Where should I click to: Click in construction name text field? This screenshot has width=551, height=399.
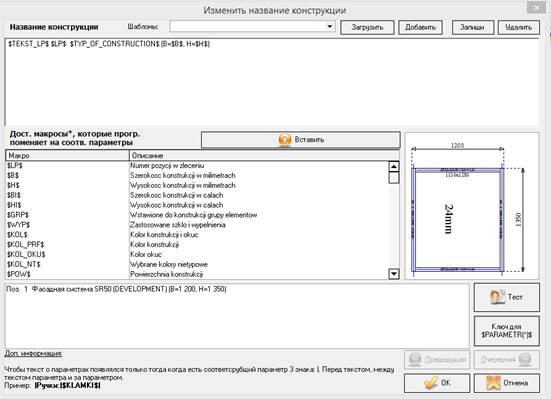[x=272, y=82]
